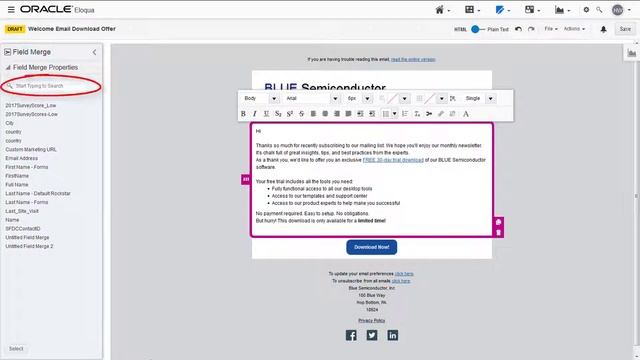This screenshot has height=360, width=640.
Task: Click the delete trash icon on text block
Action: (498, 232)
